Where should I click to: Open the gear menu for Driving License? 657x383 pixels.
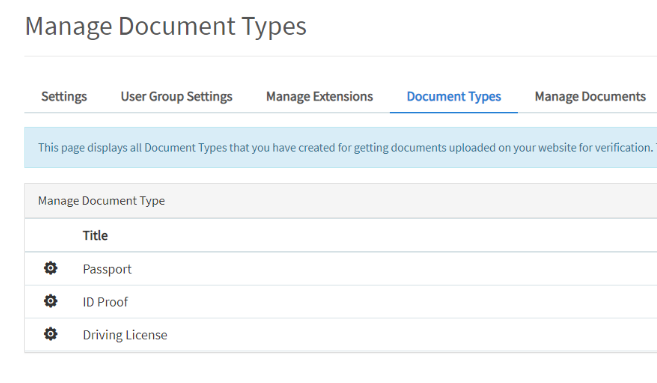point(51,334)
